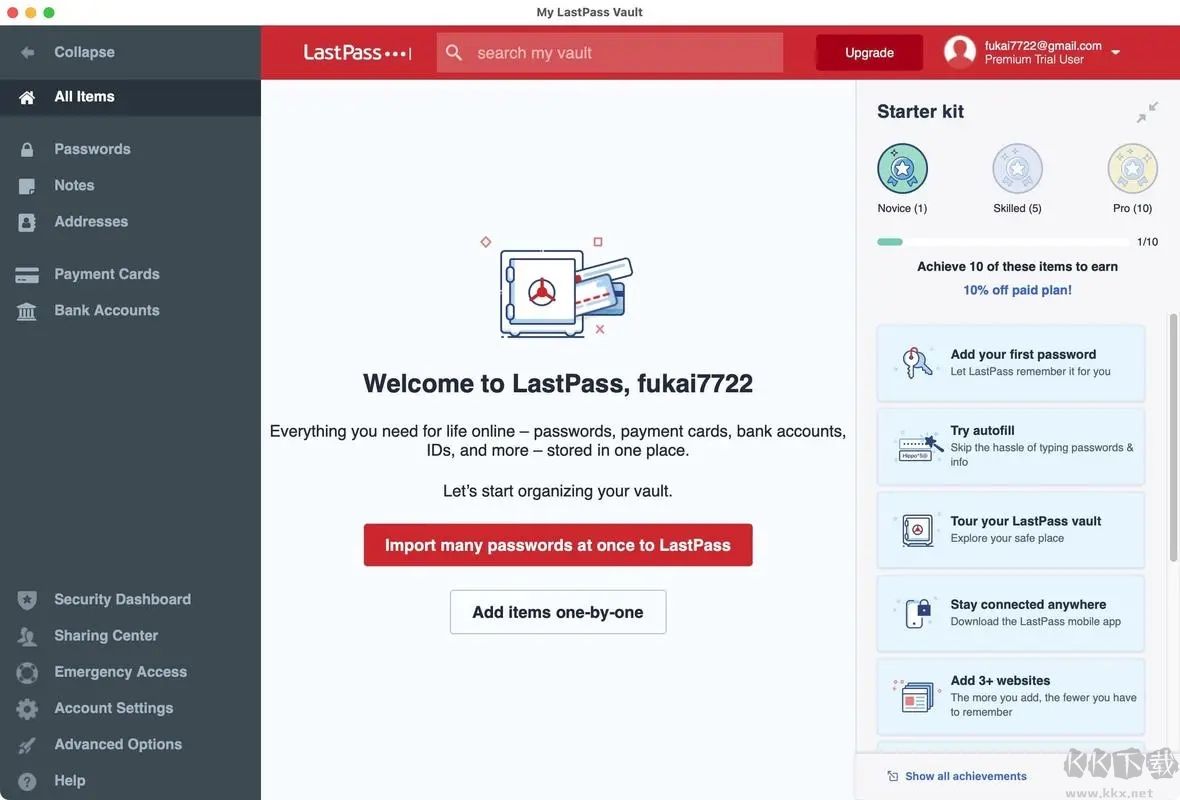Image resolution: width=1180 pixels, height=800 pixels.
Task: Click the starter kit 1/10 progress bar
Action: point(1003,242)
